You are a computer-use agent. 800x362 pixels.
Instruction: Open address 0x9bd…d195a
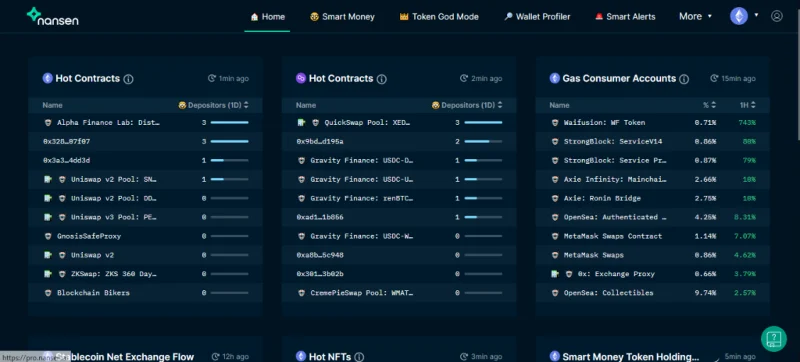[320, 141]
